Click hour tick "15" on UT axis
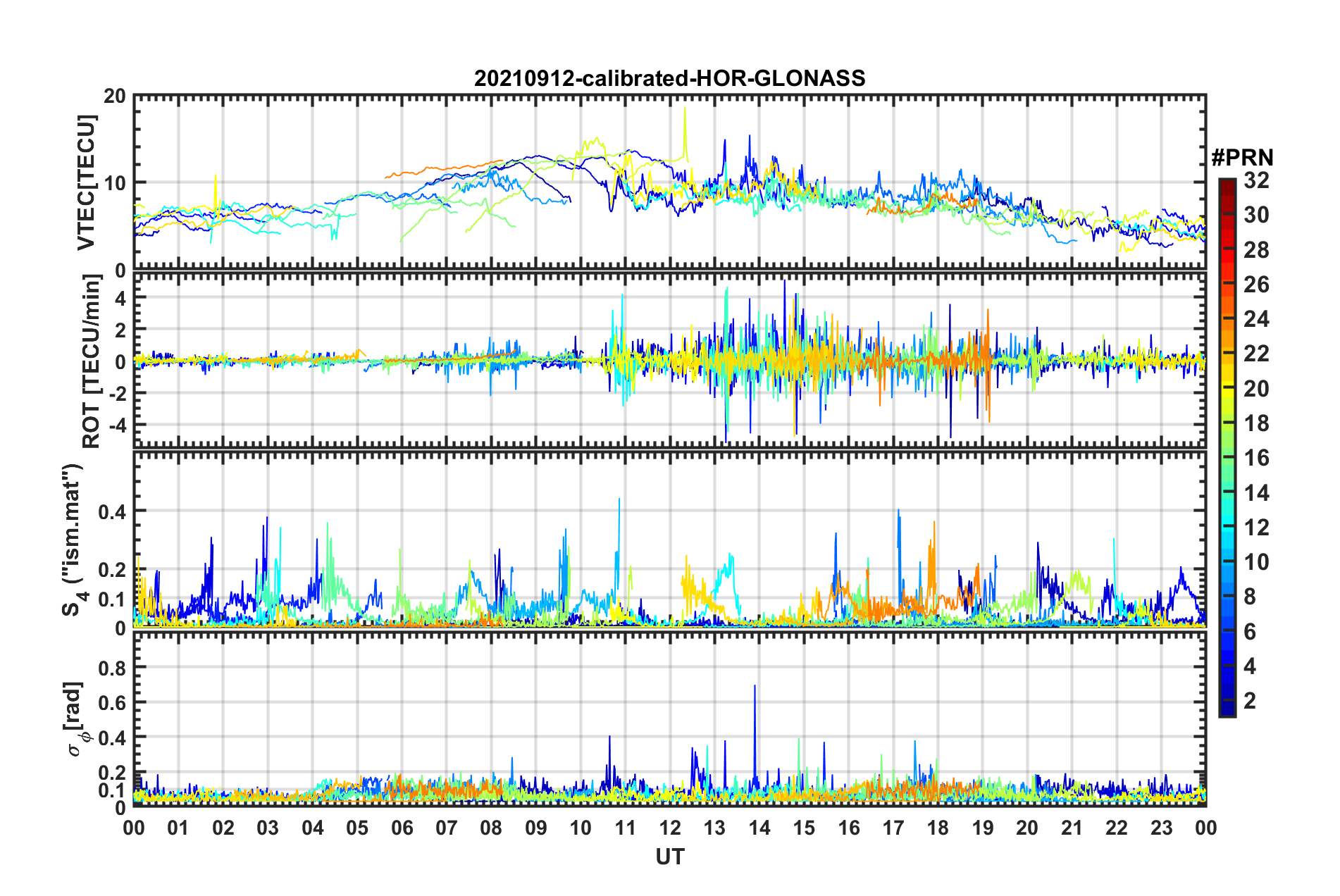Screen dimensions: 1340x896 (804, 828)
